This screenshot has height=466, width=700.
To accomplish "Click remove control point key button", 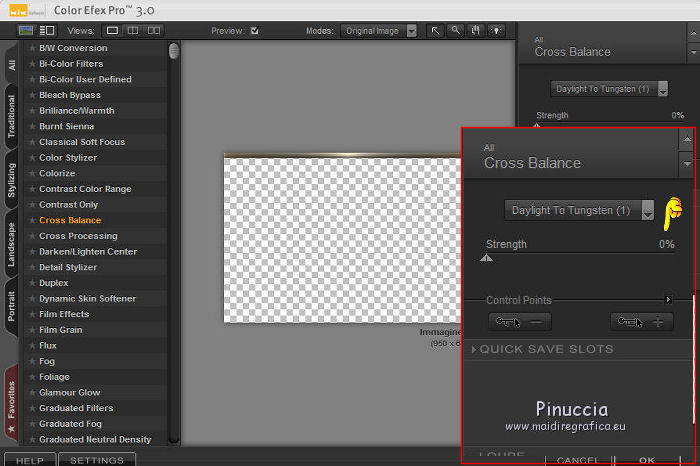I will point(520,321).
